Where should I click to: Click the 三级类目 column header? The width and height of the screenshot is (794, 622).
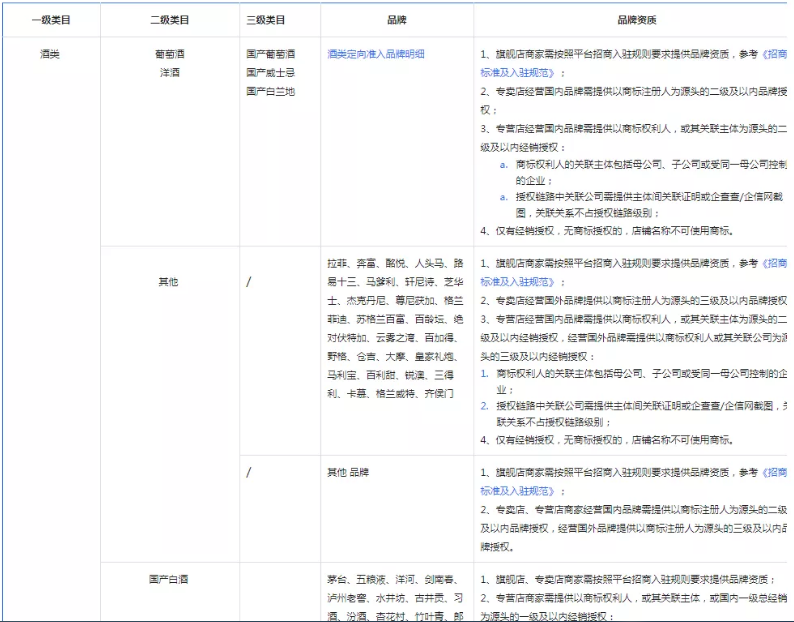pos(266,20)
